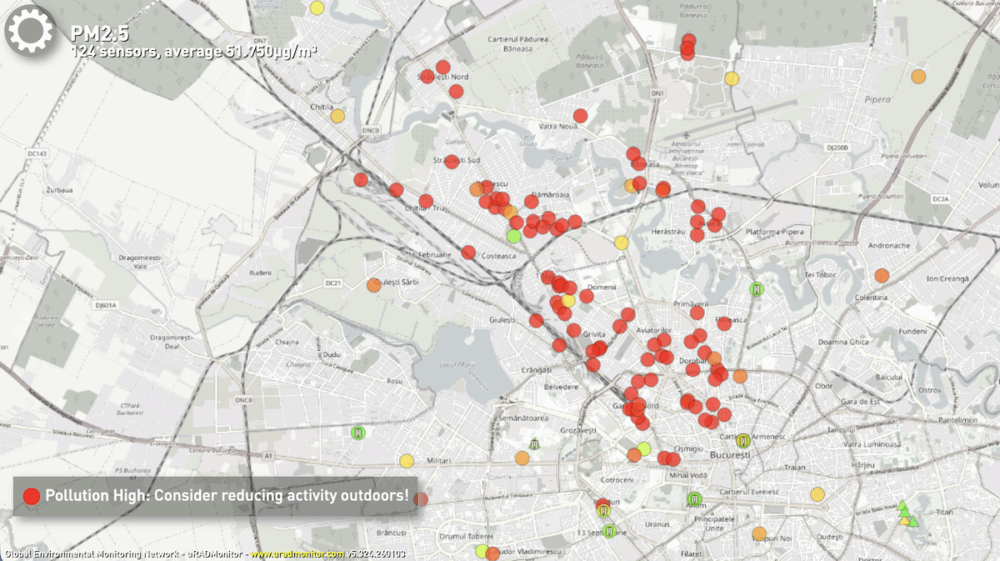Click the orange sensor near Pipera
The height and width of the screenshot is (561, 1000).
click(919, 76)
